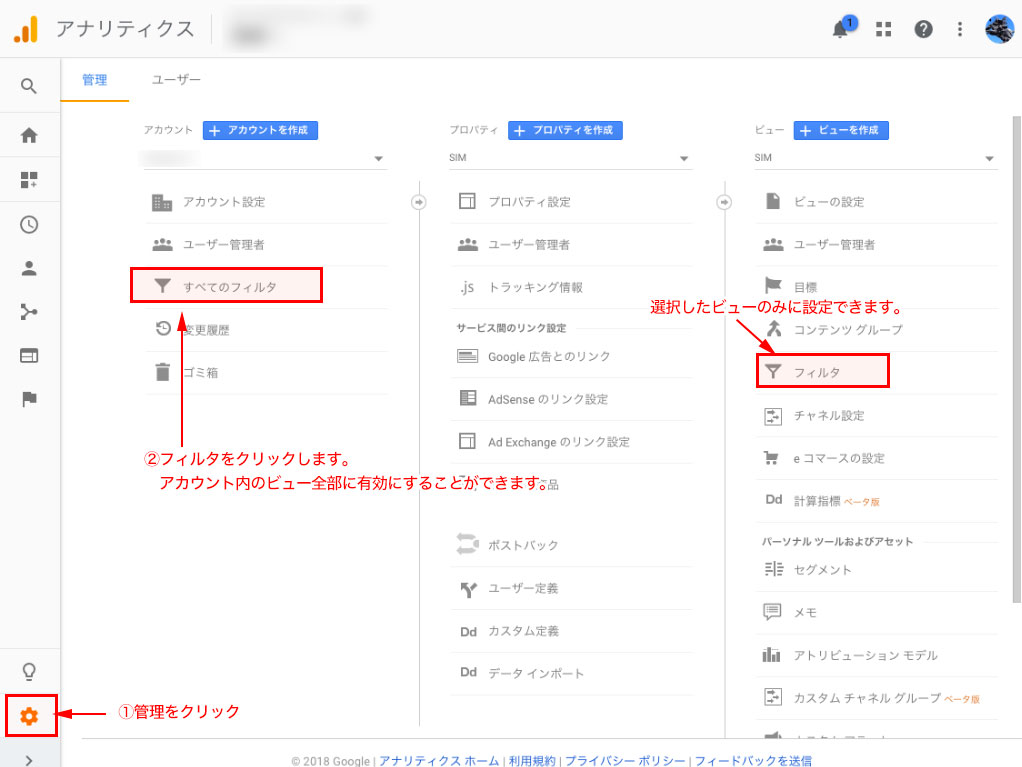Click the ビューを作成 button

841,130
